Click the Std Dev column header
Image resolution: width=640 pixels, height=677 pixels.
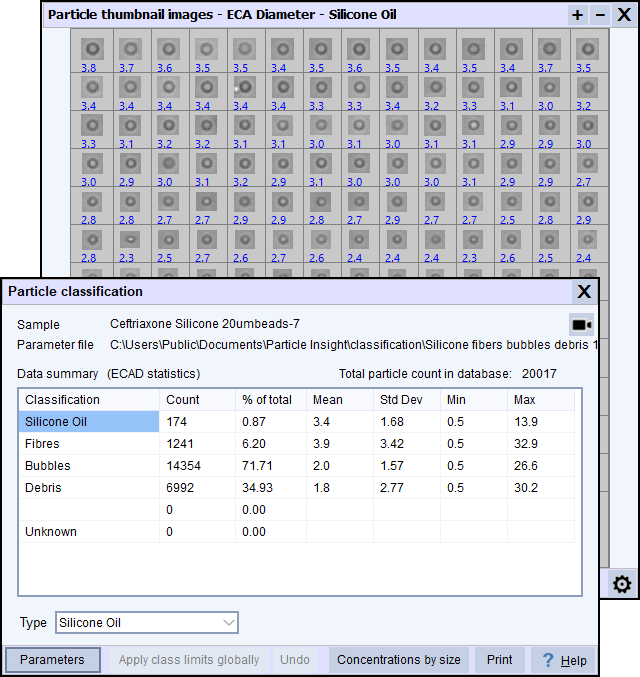coord(406,399)
